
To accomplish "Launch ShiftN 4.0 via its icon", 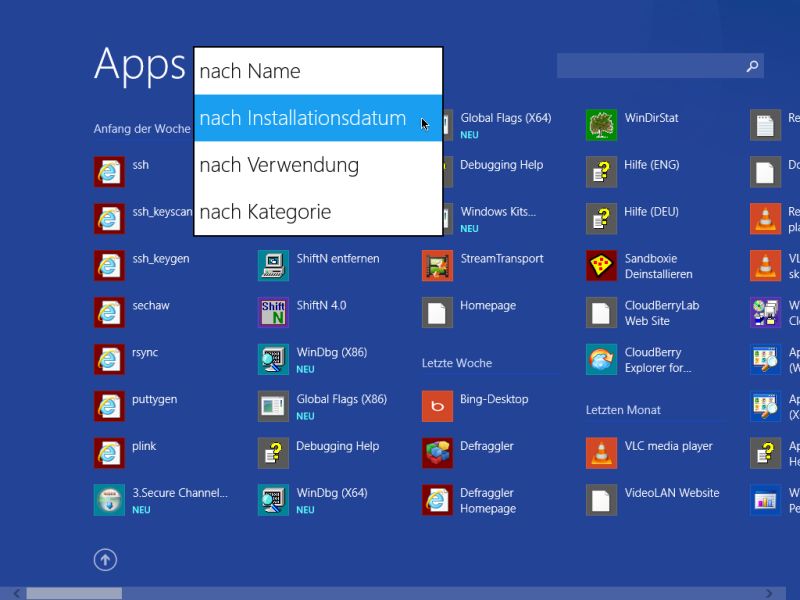I will 273,312.
